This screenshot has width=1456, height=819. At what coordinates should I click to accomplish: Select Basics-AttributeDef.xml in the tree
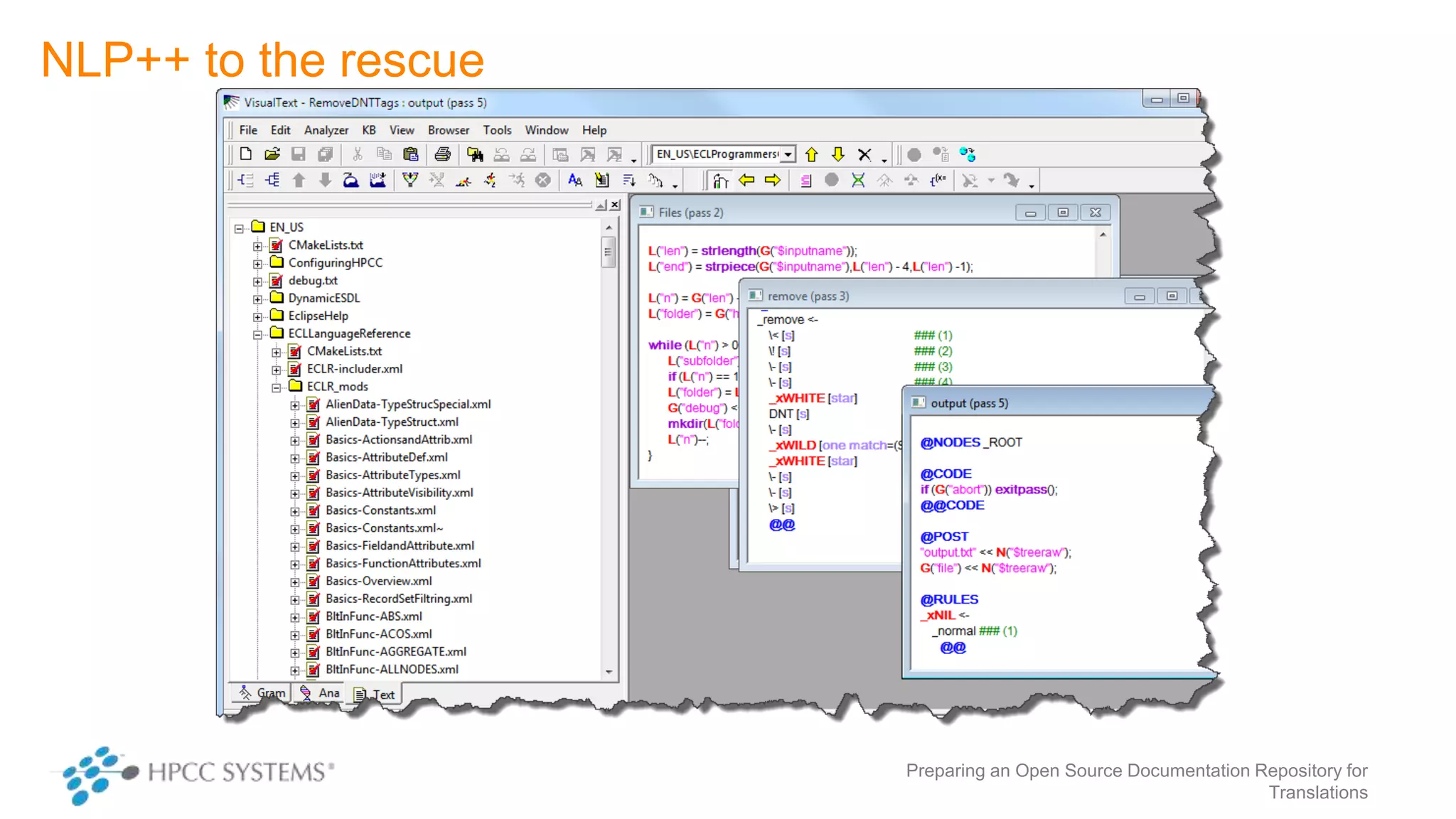tap(387, 458)
